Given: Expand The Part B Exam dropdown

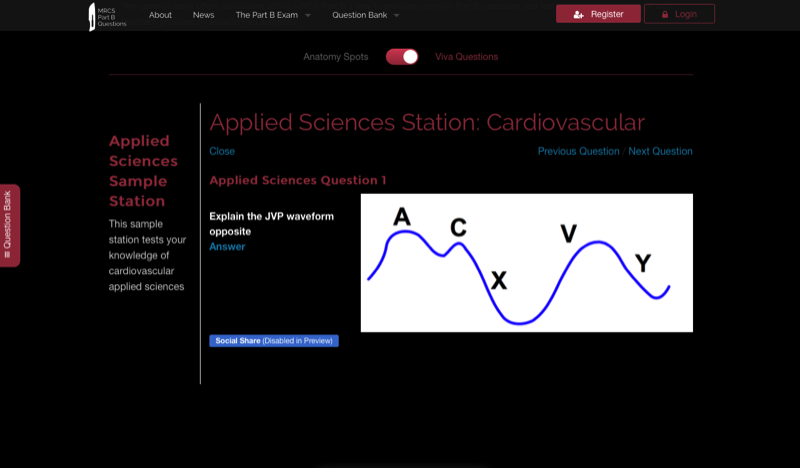Looking at the screenshot, I should pyautogui.click(x=273, y=15).
